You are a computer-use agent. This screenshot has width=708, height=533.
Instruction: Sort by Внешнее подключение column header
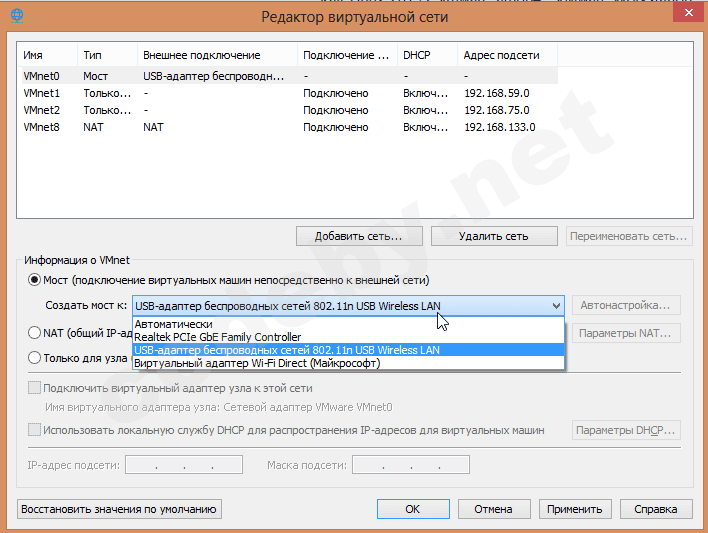pyautogui.click(x=217, y=55)
